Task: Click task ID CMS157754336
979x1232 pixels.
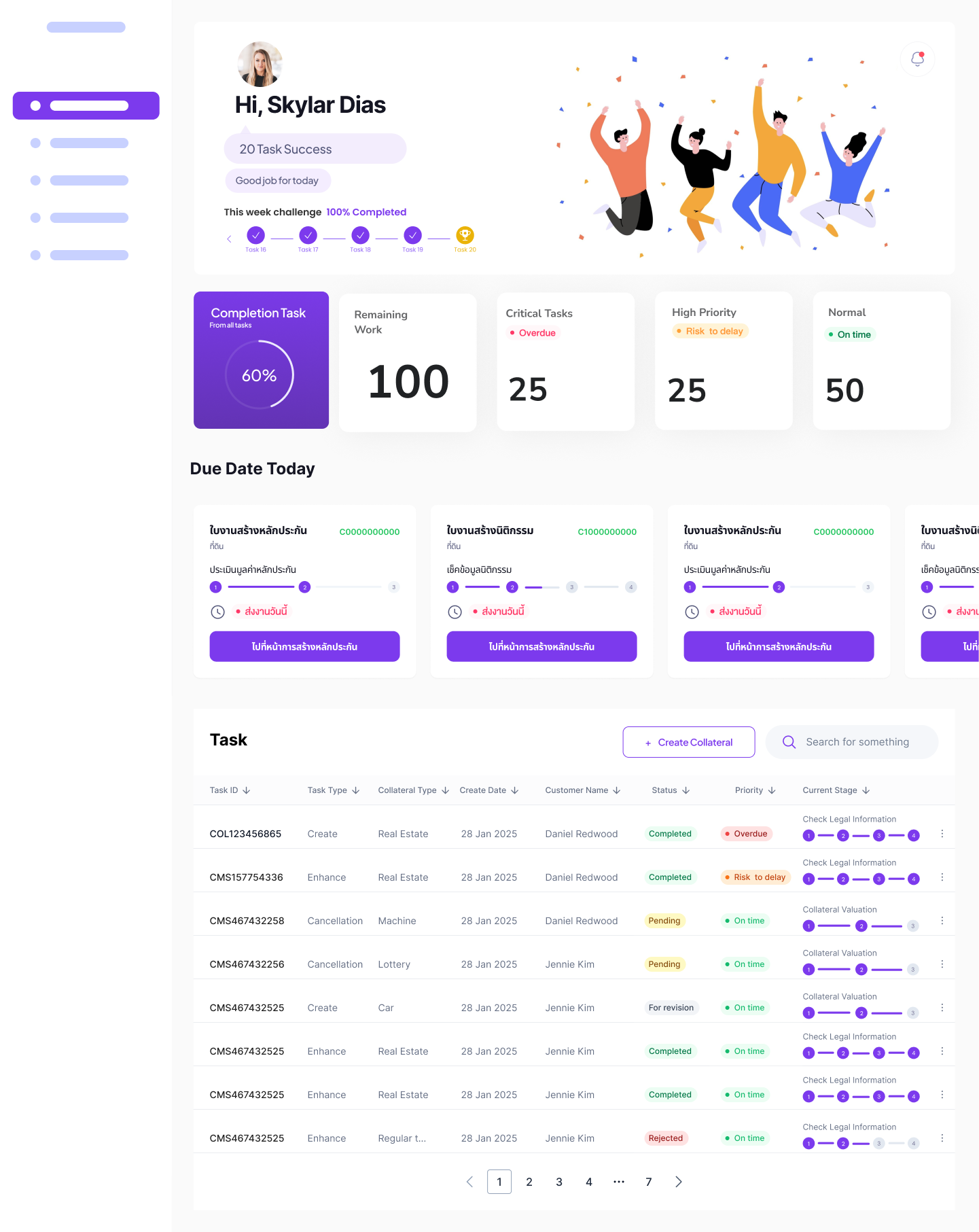Action: tap(246, 877)
